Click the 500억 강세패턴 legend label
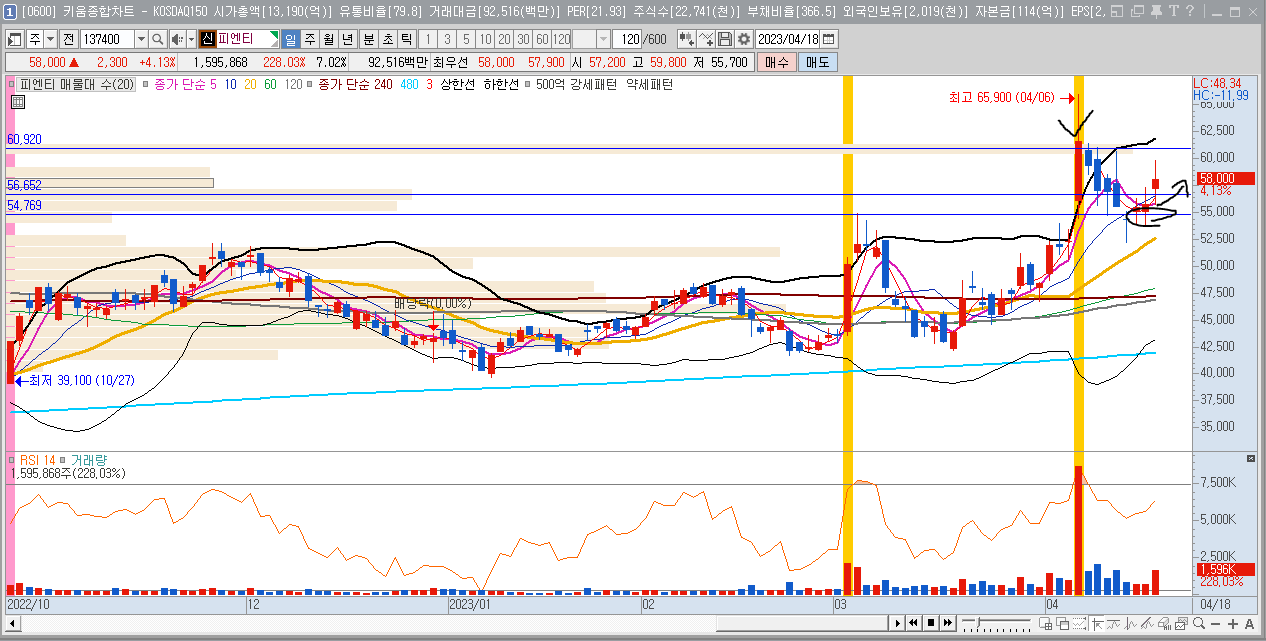 coord(575,85)
